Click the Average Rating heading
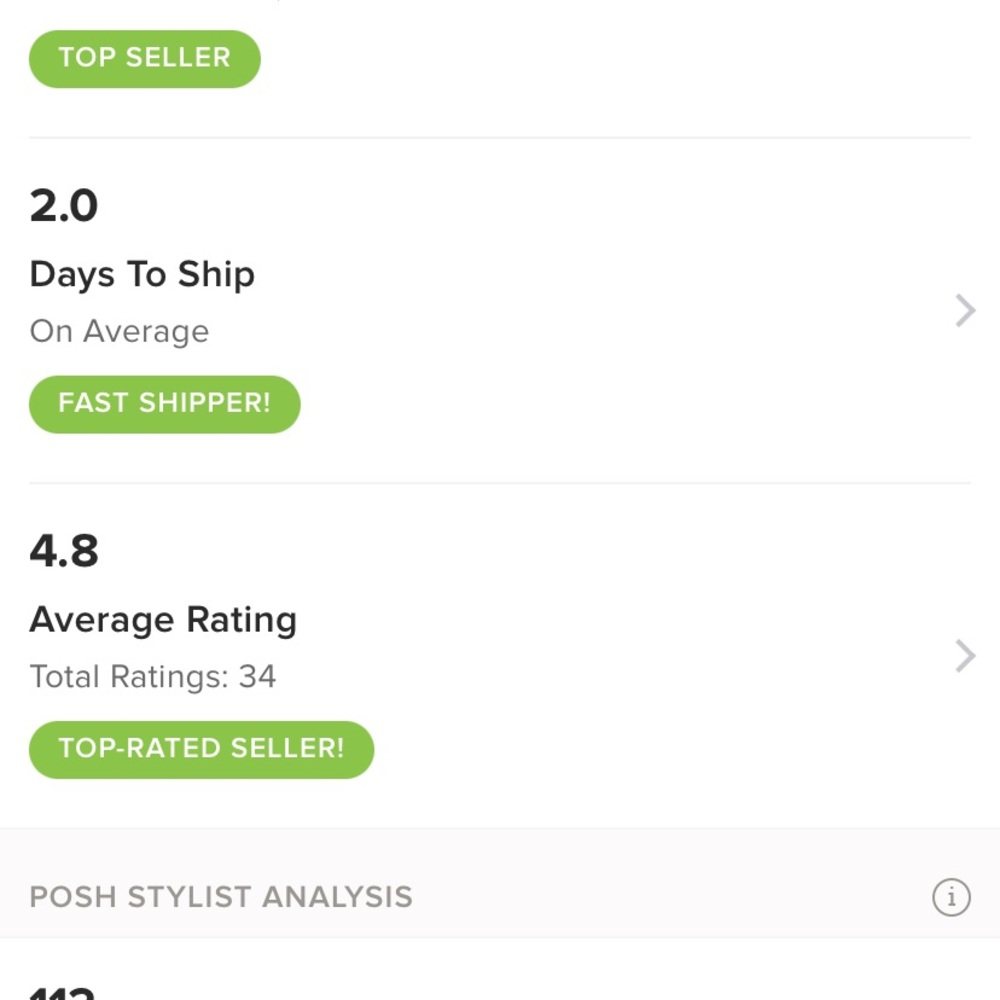Image resolution: width=1000 pixels, height=1000 pixels. tap(163, 620)
